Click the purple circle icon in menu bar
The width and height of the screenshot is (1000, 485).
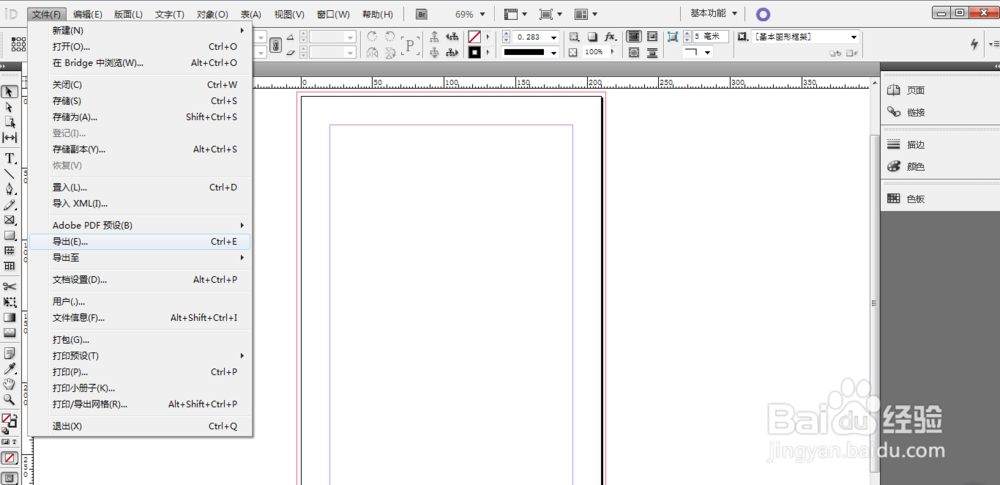coord(763,14)
